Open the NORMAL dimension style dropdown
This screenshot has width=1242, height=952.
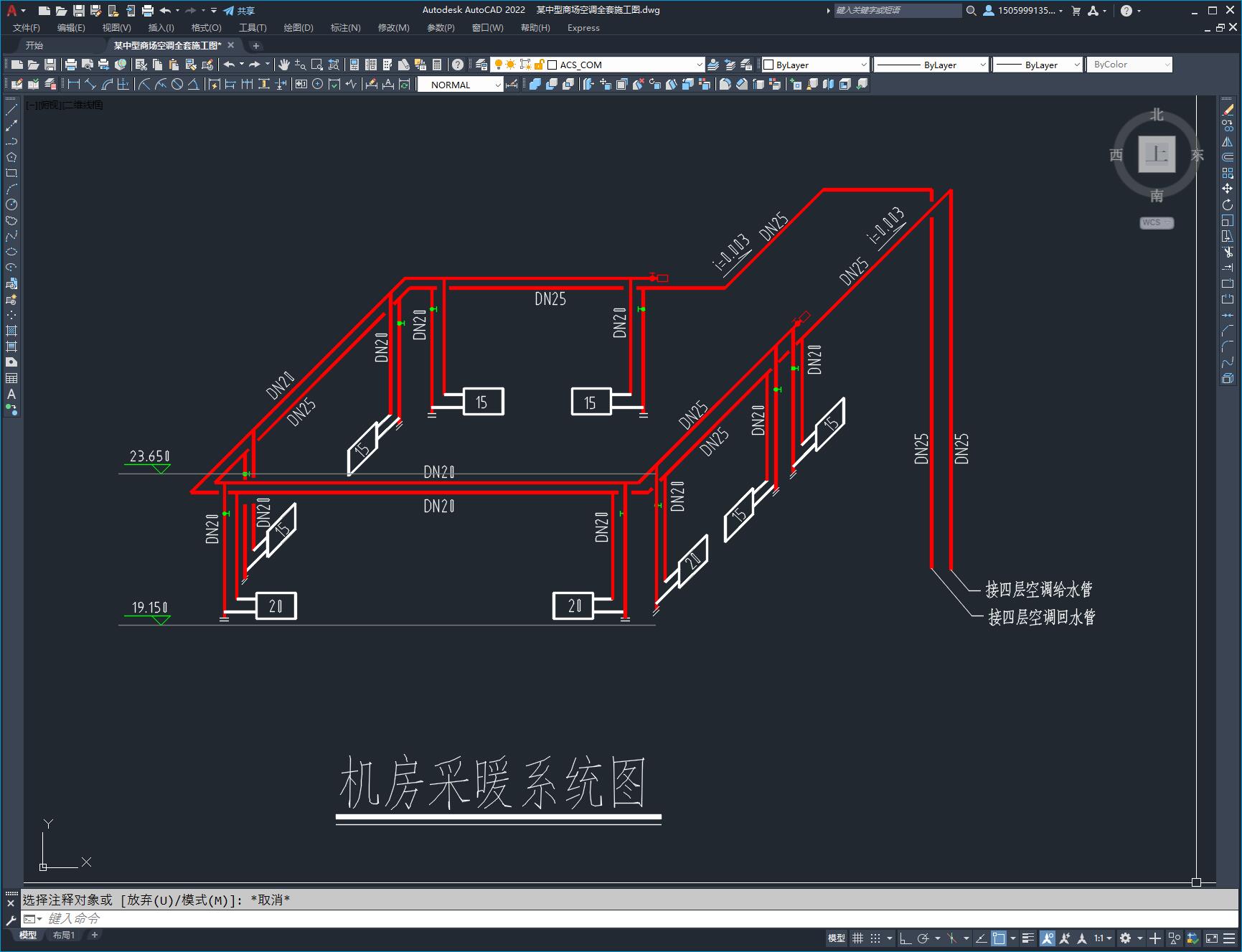[x=498, y=85]
